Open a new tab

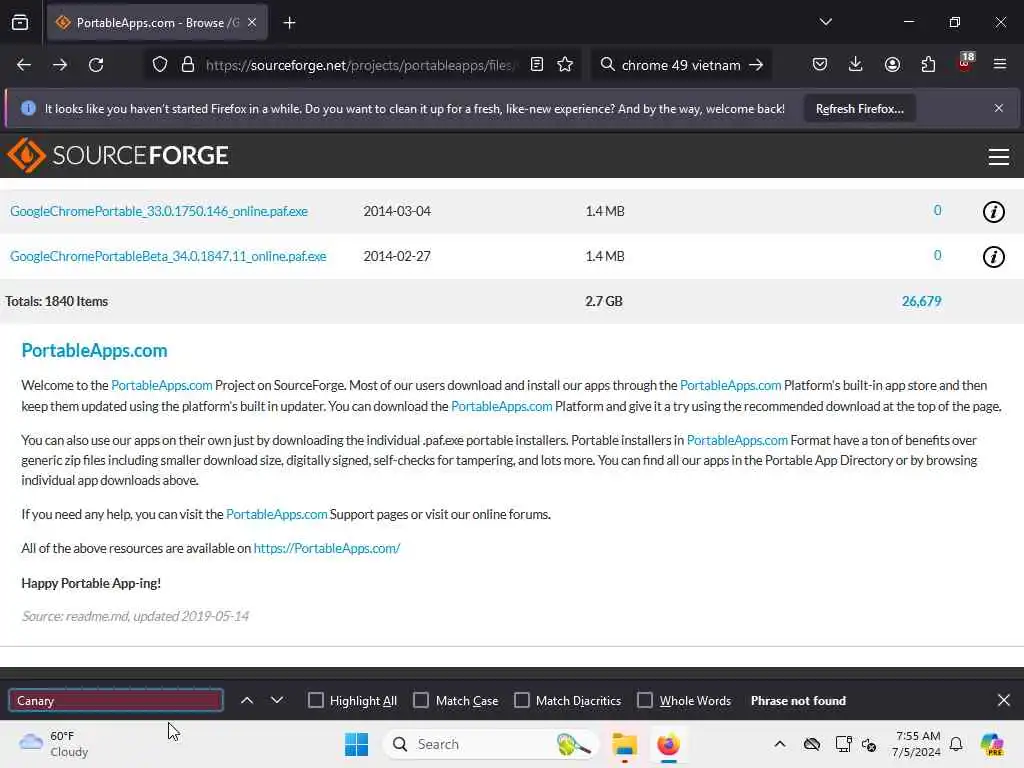[x=289, y=23]
